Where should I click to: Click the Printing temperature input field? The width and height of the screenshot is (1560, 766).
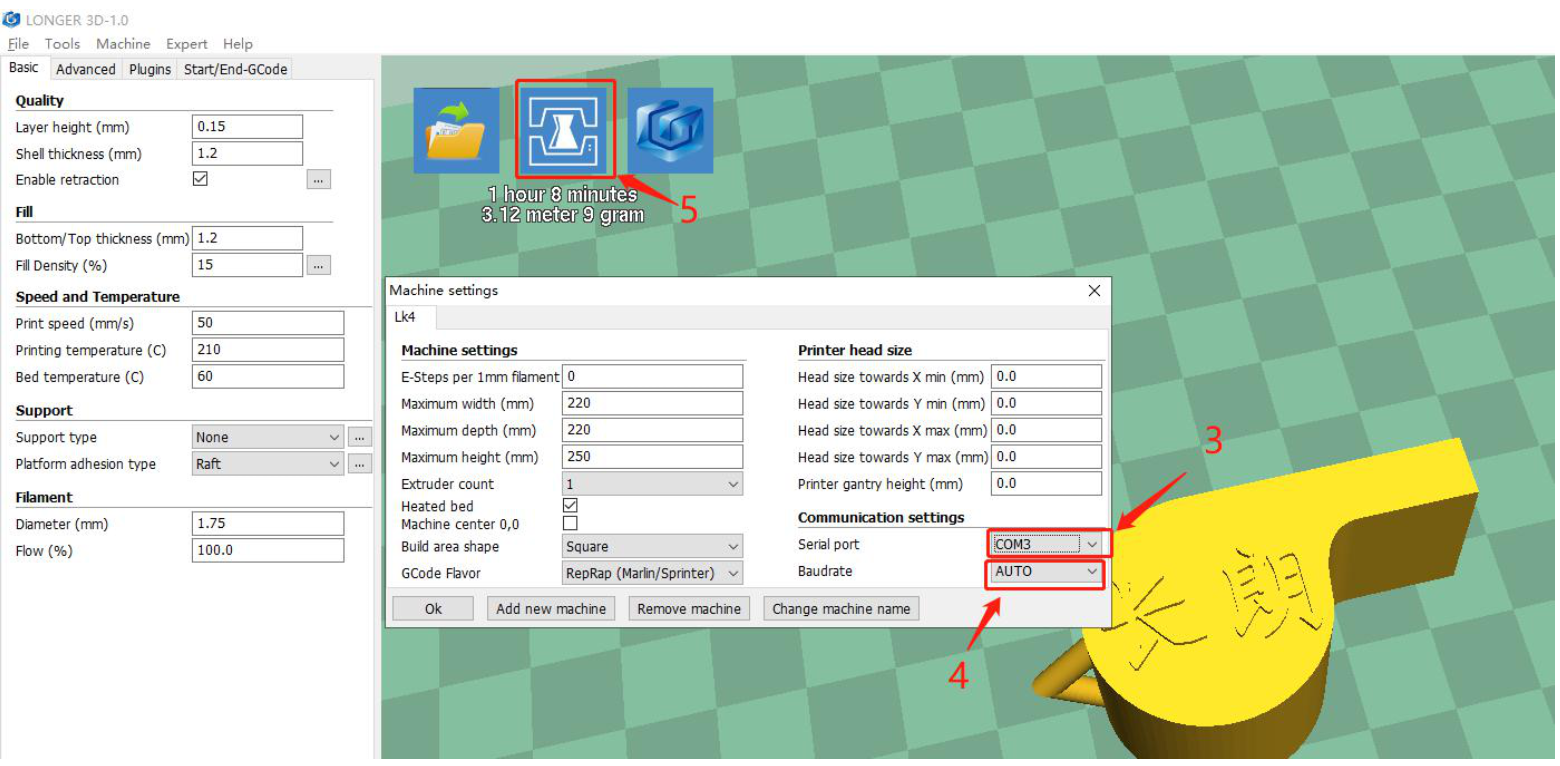tap(268, 350)
